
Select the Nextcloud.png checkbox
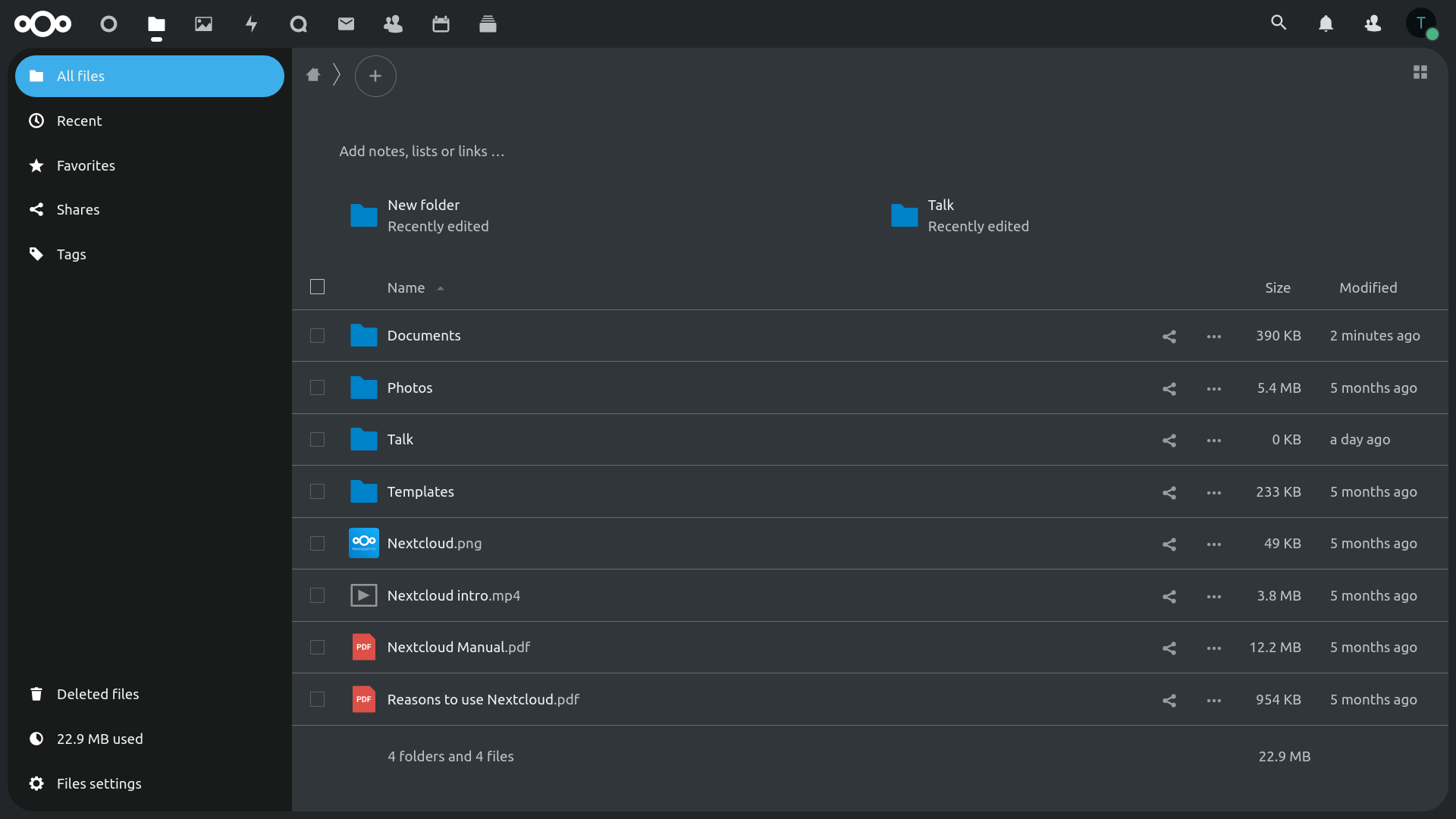tap(317, 543)
